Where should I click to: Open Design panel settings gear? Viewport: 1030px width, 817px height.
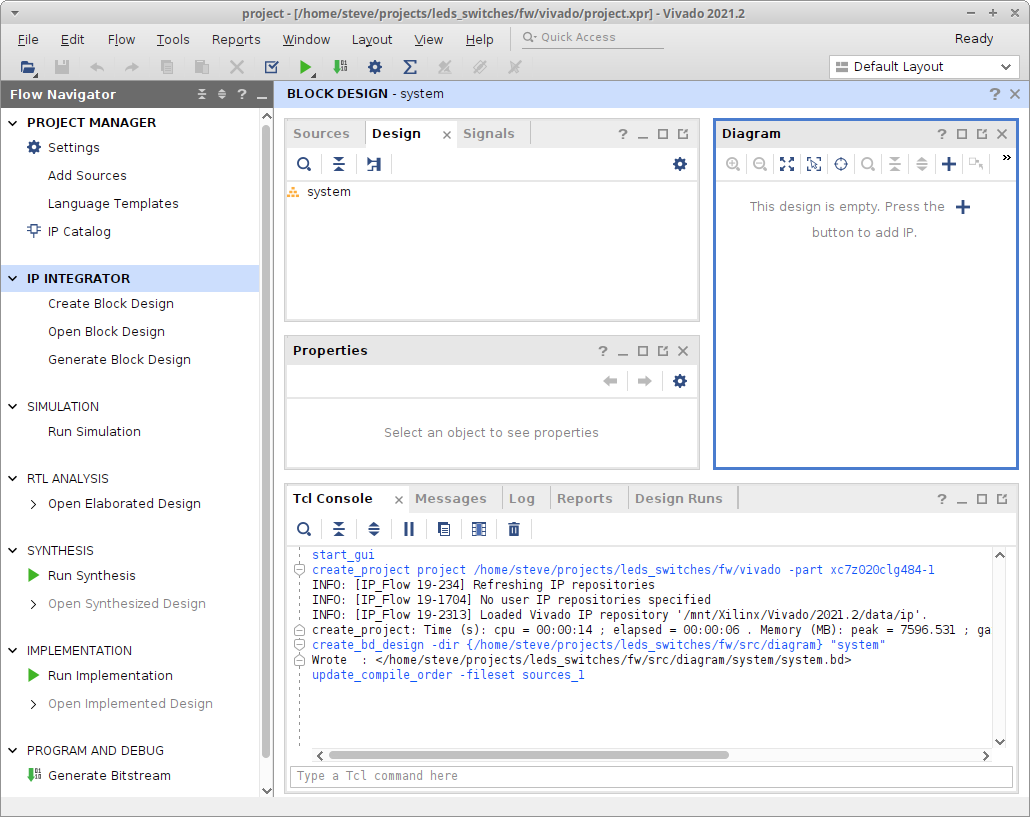tap(680, 164)
